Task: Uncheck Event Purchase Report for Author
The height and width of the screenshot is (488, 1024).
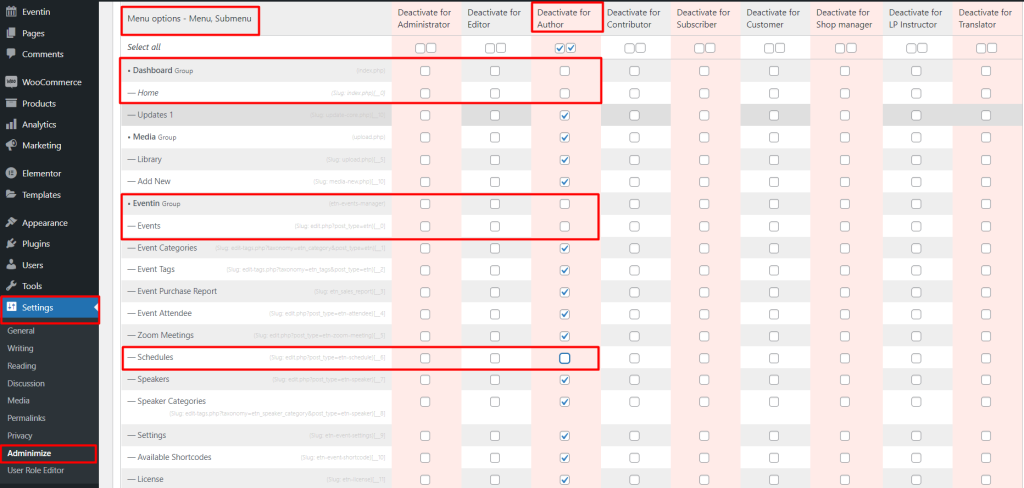Action: pos(565,292)
